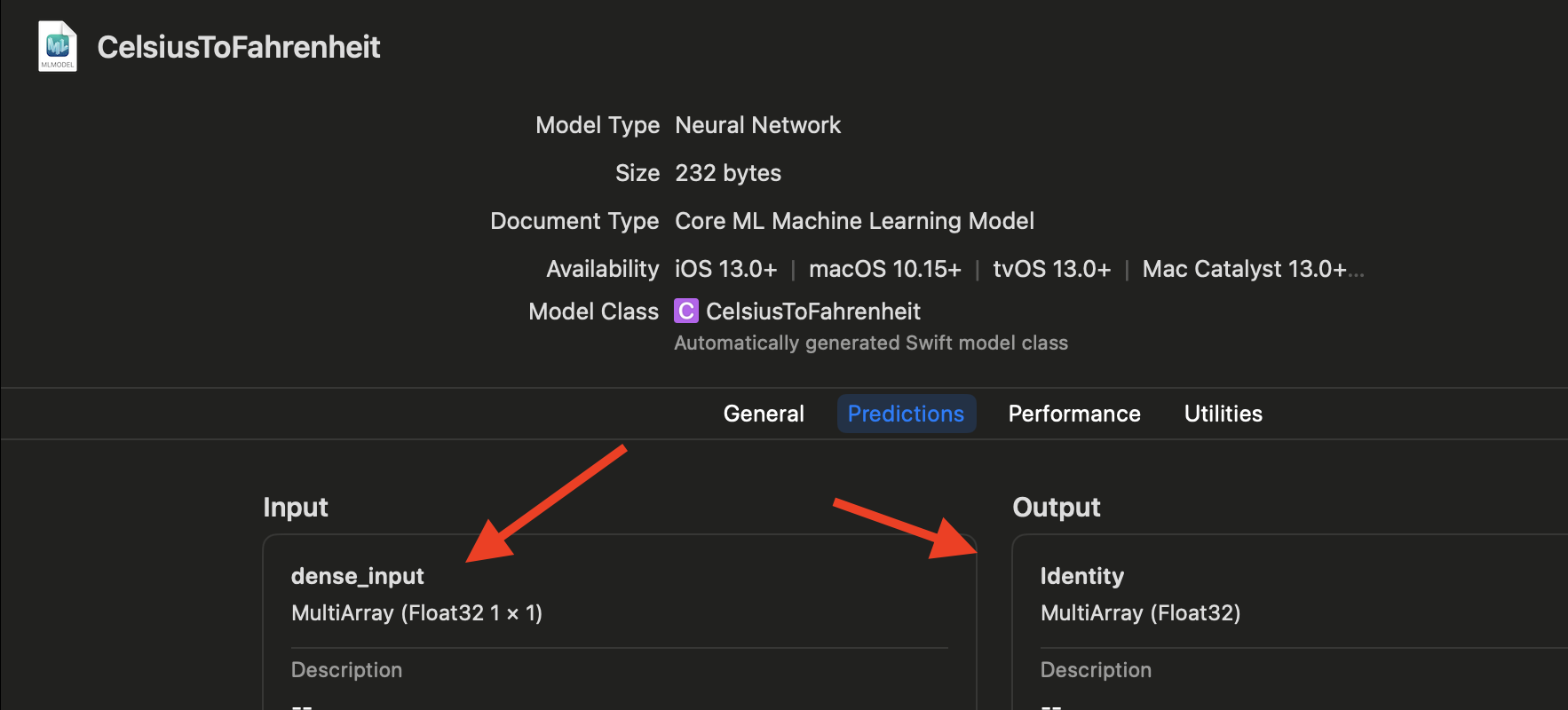Click the 232 bytes size value
1568x710 pixels.
coord(728,173)
